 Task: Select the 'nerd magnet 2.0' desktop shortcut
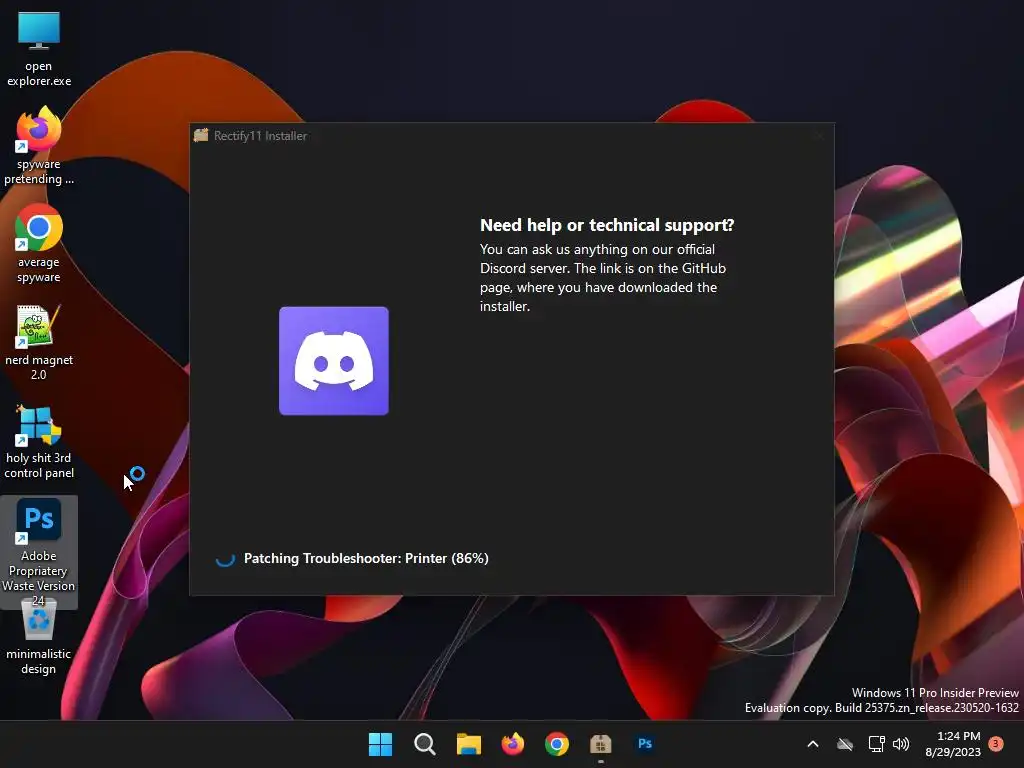(39, 342)
